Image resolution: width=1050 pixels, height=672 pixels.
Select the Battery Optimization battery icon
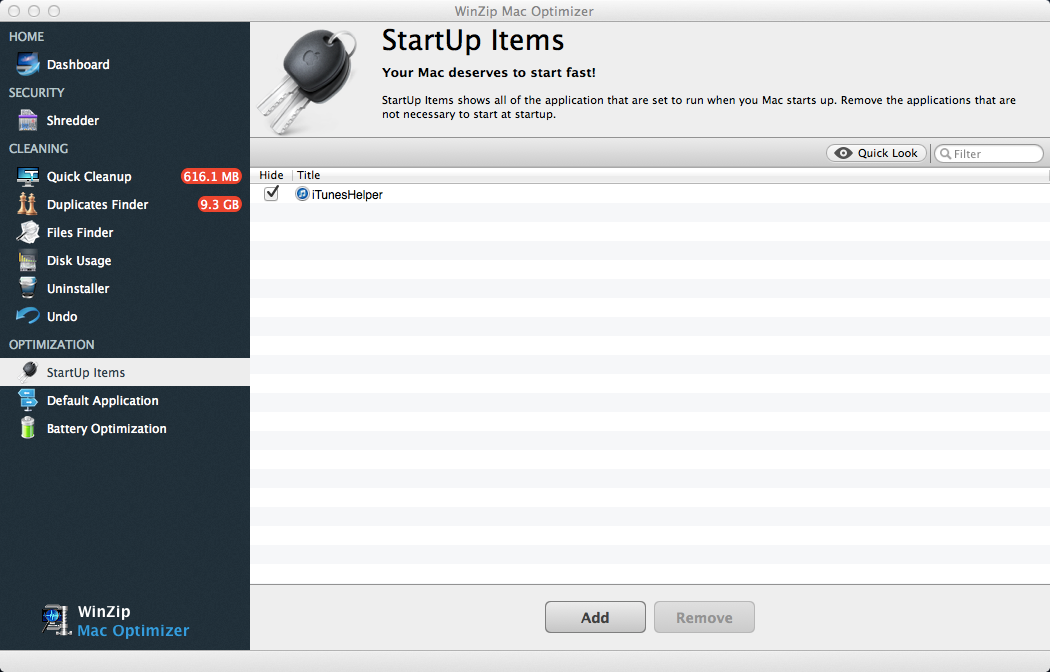pos(28,429)
